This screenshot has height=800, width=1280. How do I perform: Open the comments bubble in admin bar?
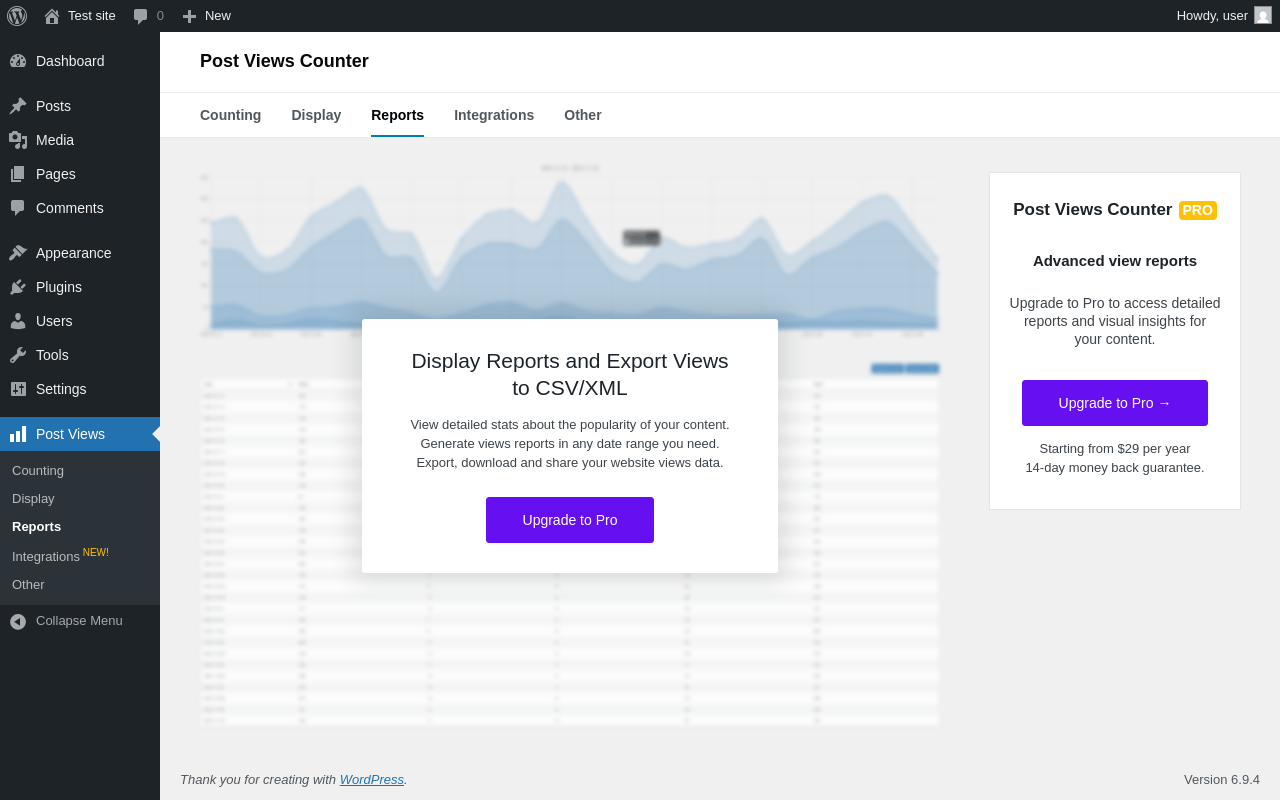pos(141,16)
